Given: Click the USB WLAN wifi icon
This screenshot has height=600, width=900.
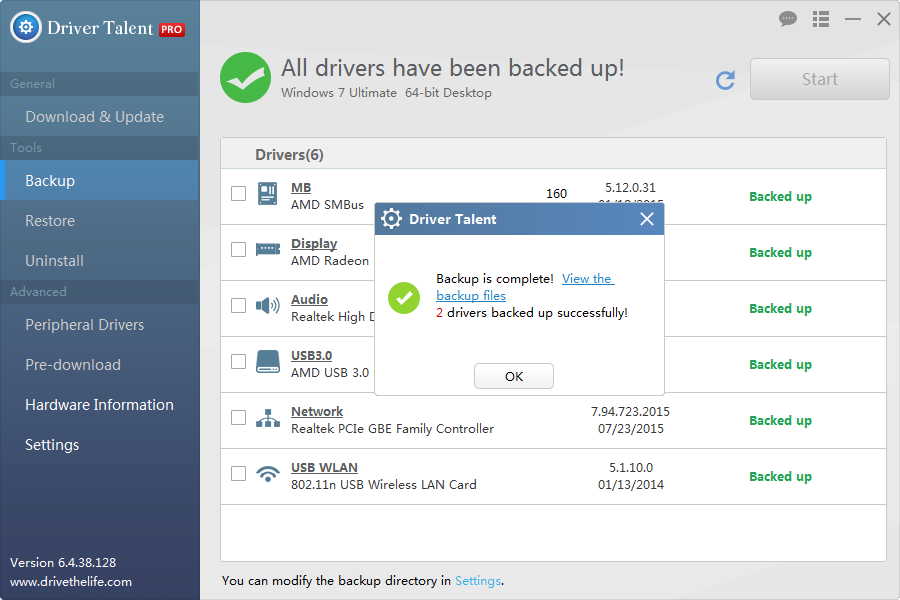Looking at the screenshot, I should tap(267, 474).
